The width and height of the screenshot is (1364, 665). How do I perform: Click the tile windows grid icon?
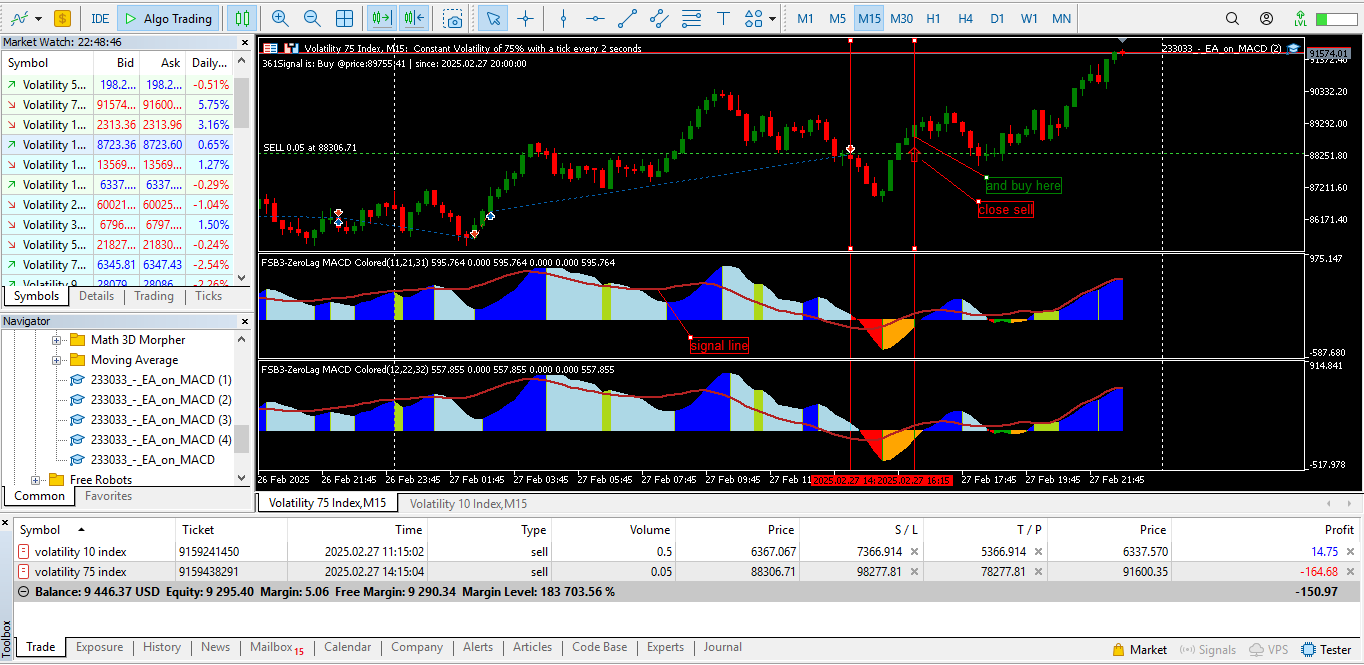(x=344, y=18)
